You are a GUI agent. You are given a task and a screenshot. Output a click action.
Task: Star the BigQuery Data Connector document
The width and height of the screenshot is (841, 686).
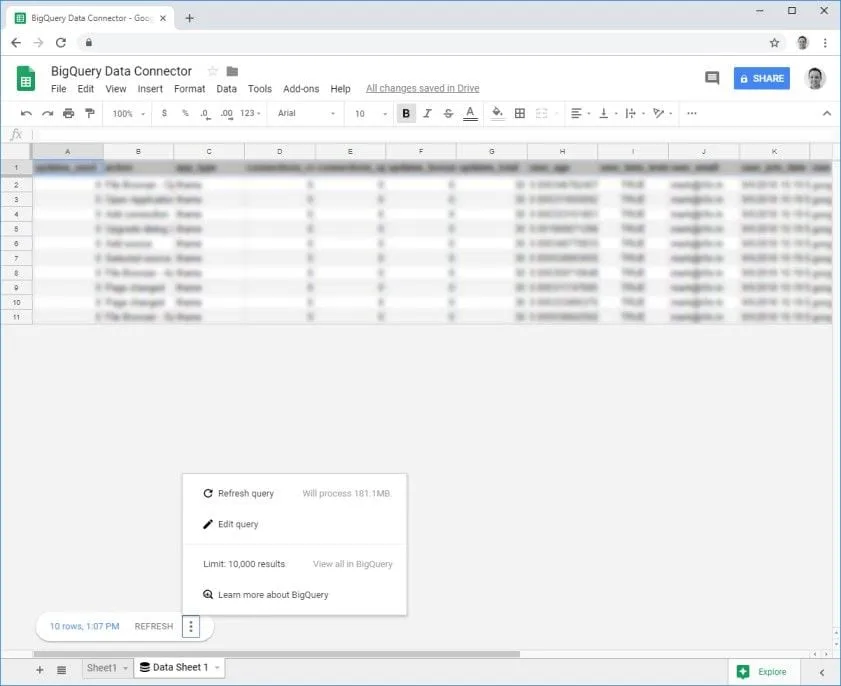tap(213, 71)
